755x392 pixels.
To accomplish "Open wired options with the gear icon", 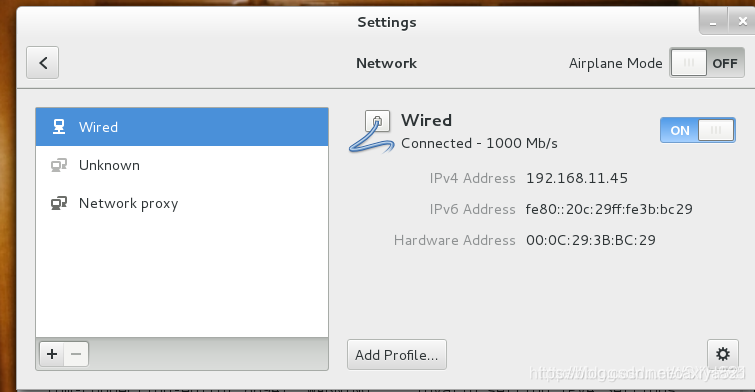I will 723,354.
